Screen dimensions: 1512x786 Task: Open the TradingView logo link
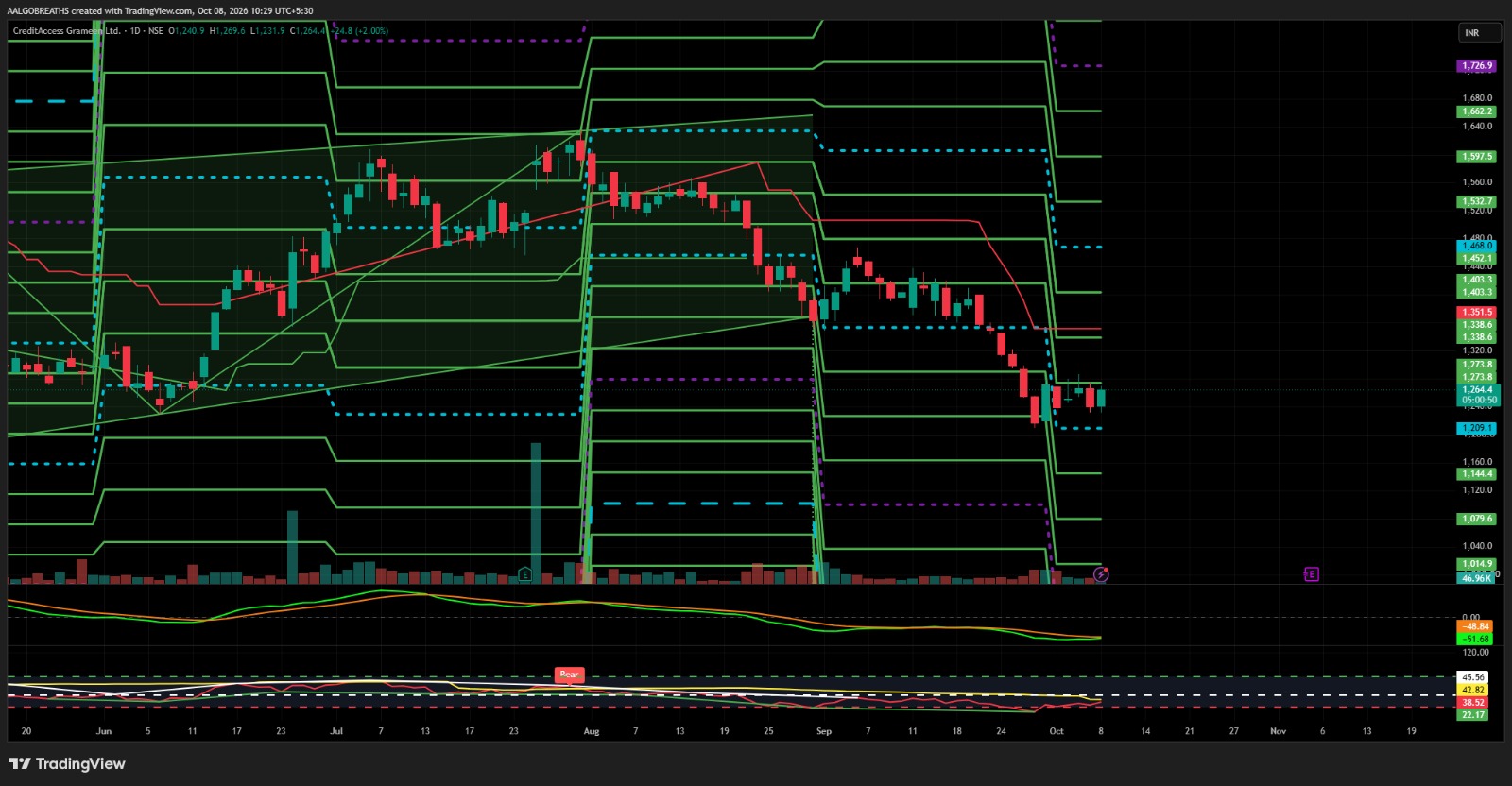click(67, 763)
